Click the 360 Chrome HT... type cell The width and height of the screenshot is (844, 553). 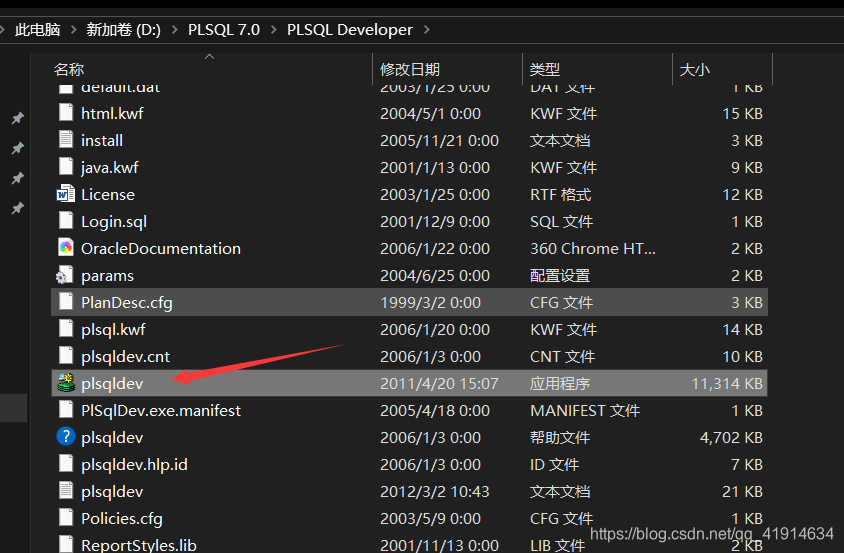(x=593, y=248)
